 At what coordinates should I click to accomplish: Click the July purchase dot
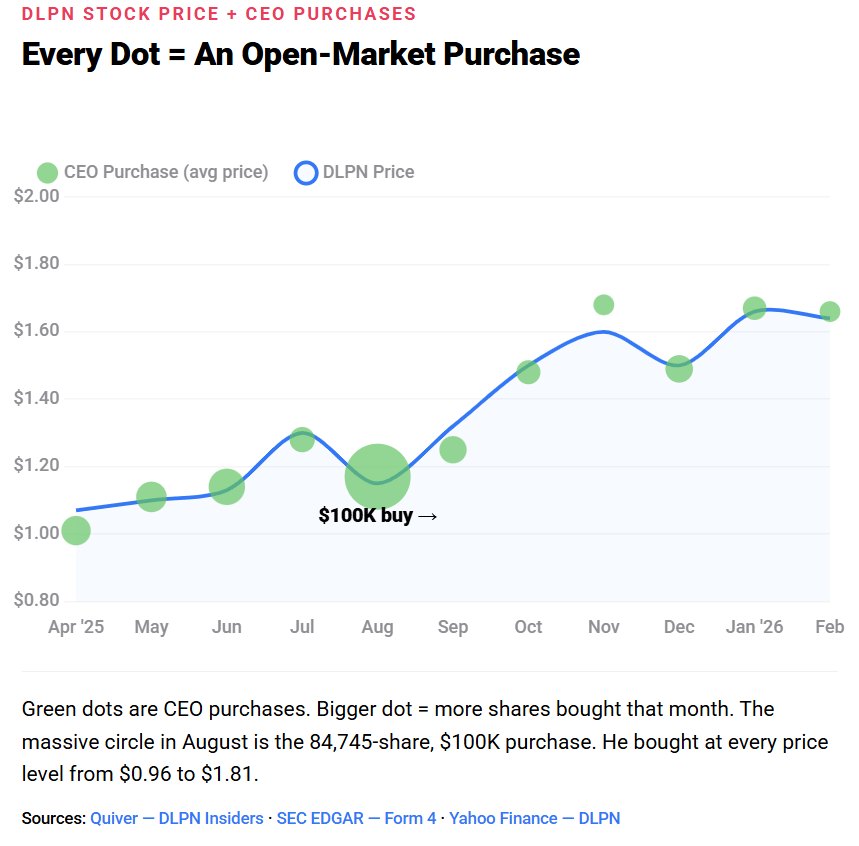click(302, 439)
